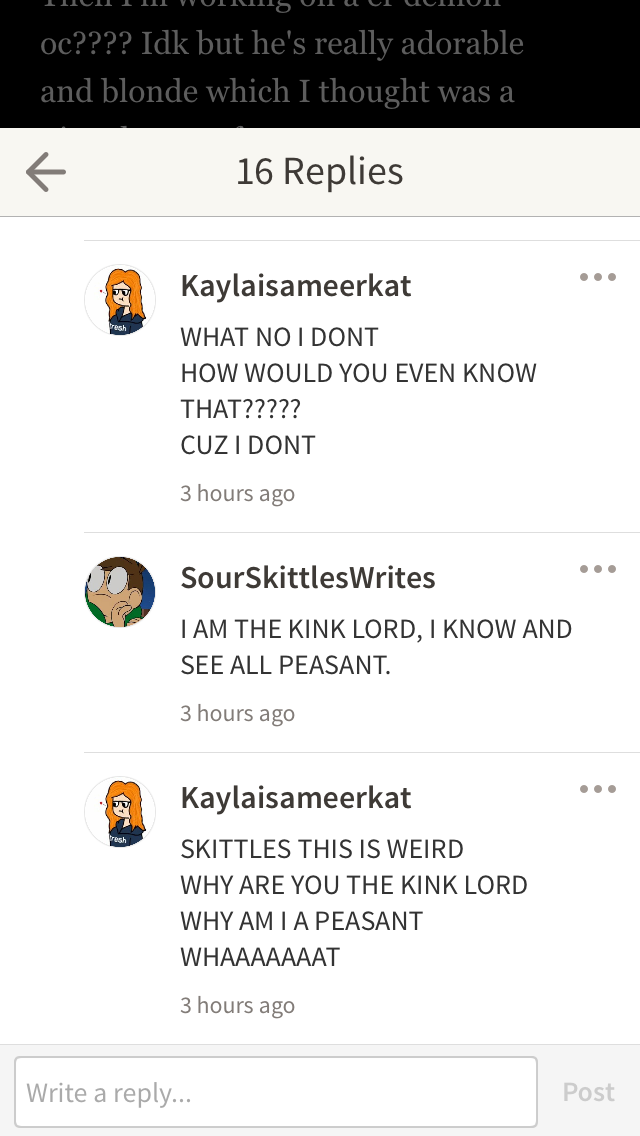Open more options for the "WHAT NO I DONT" reply
Viewport: 640px width, 1136px height.
click(597, 277)
